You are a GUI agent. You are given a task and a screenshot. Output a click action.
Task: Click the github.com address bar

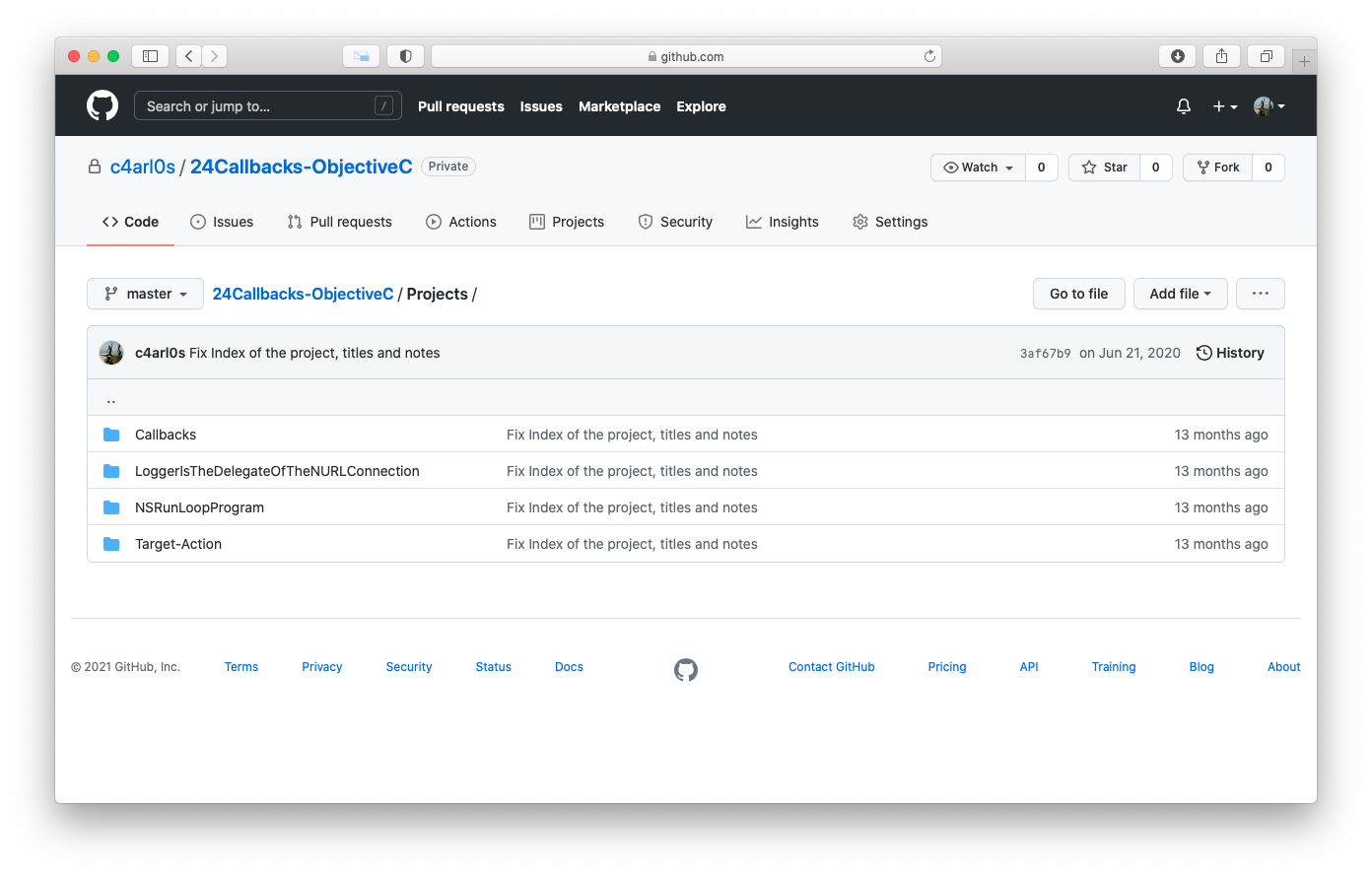click(x=686, y=56)
